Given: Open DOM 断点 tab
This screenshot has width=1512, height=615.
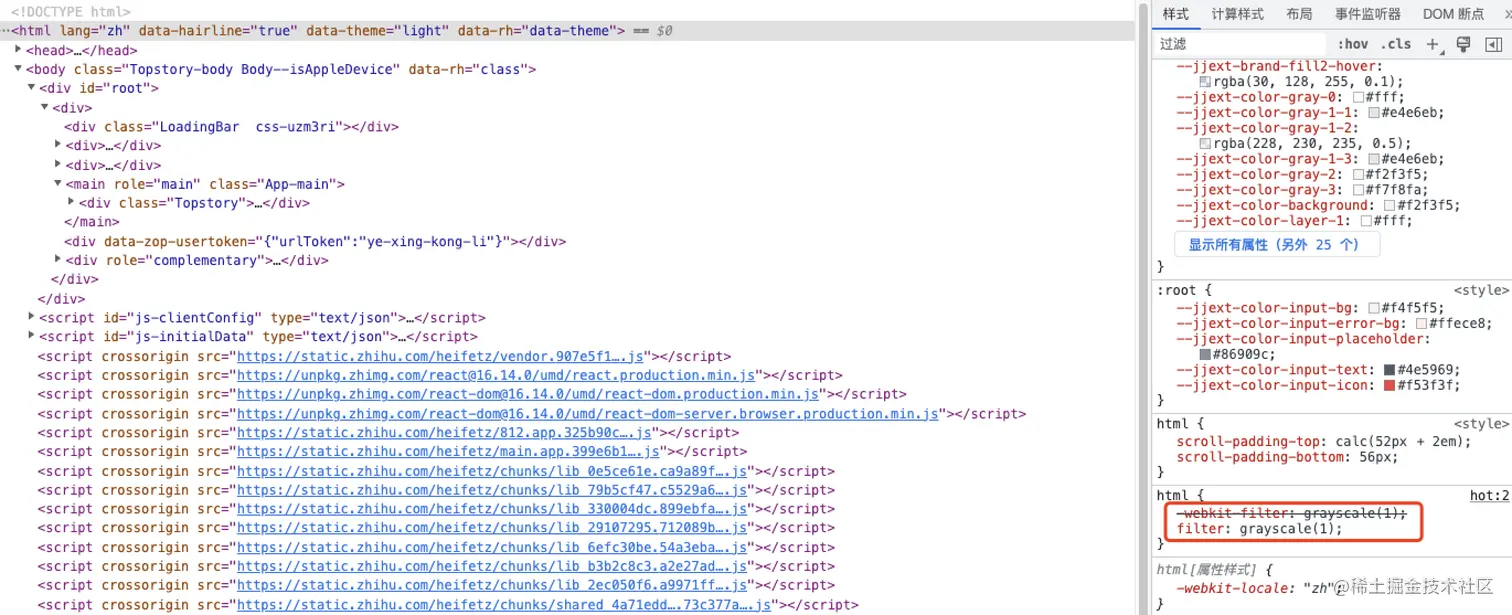Looking at the screenshot, I should click(1453, 14).
